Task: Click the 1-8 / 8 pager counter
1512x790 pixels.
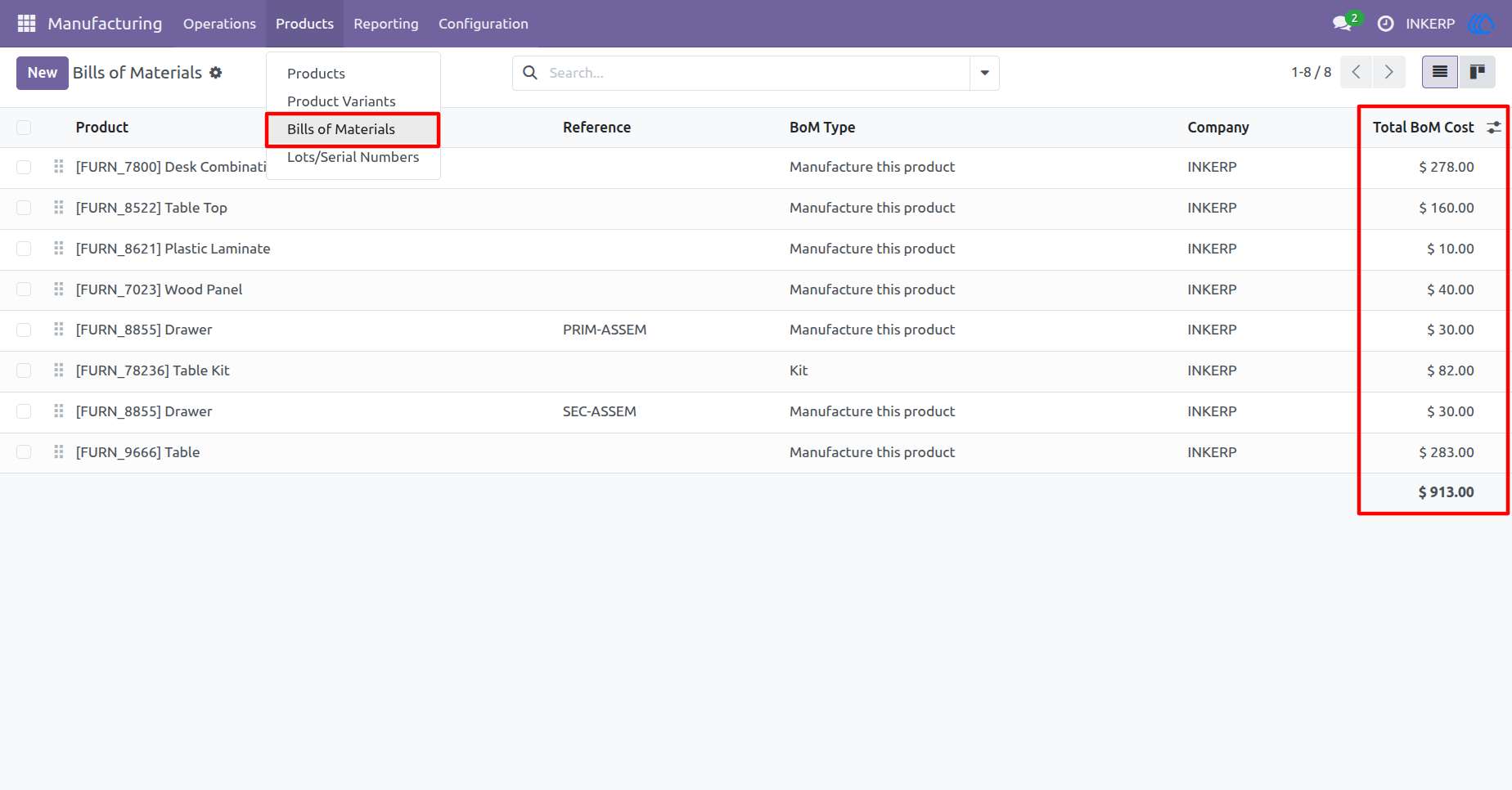Action: (1311, 72)
